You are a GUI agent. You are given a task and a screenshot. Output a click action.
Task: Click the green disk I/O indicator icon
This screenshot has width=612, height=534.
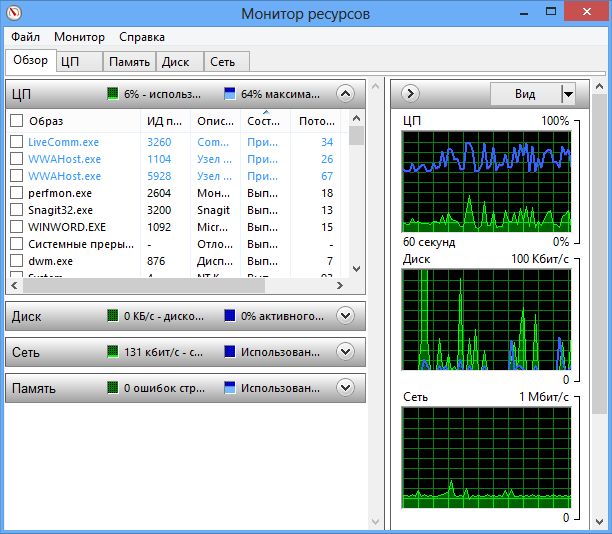point(113,316)
